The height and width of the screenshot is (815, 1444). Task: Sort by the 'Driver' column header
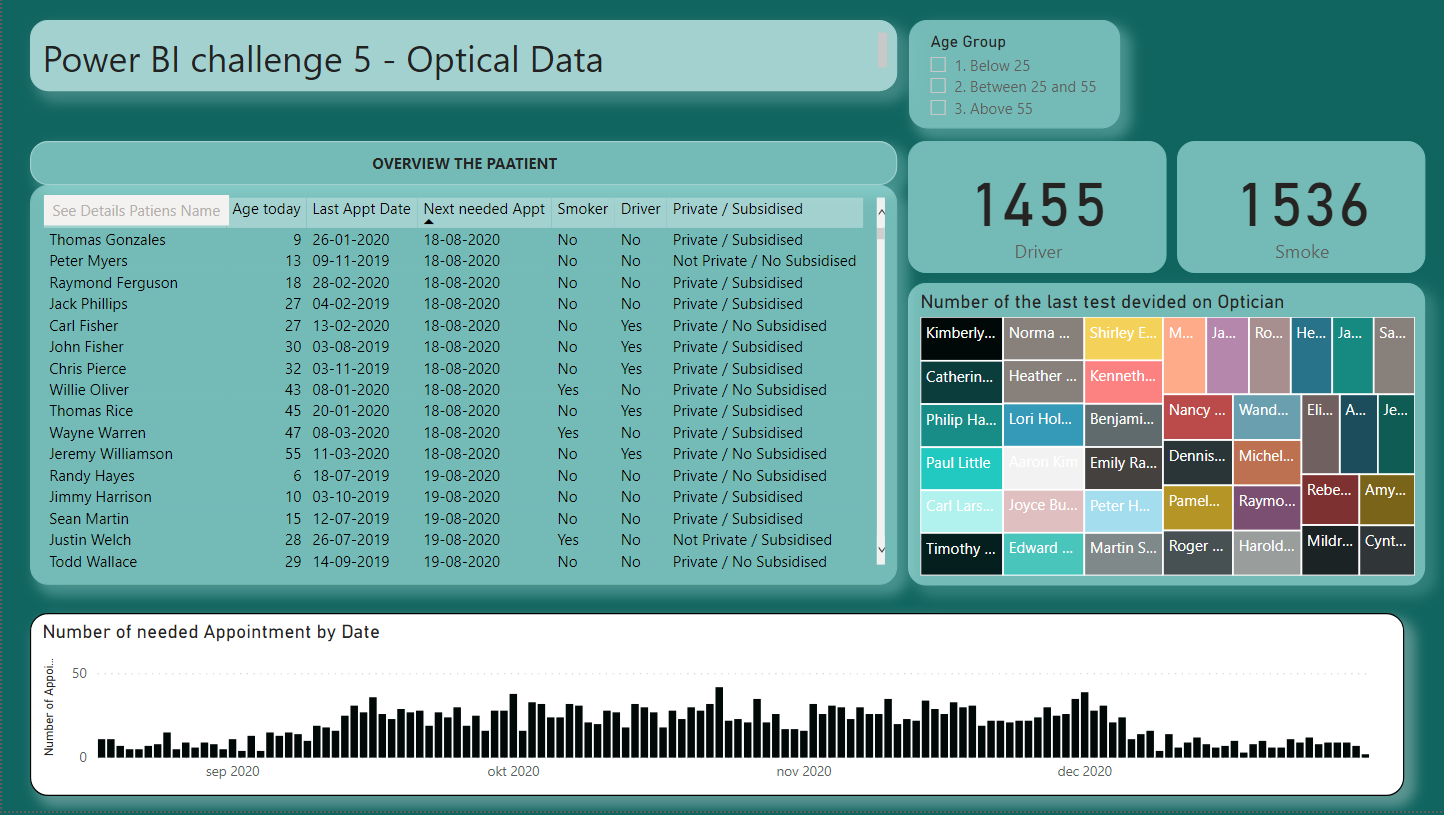(640, 209)
